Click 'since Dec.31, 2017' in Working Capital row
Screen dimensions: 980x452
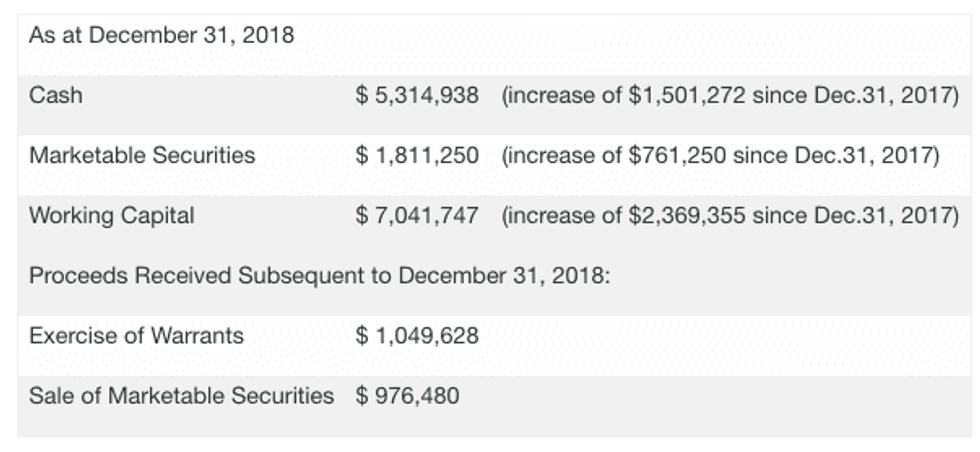click(x=855, y=216)
